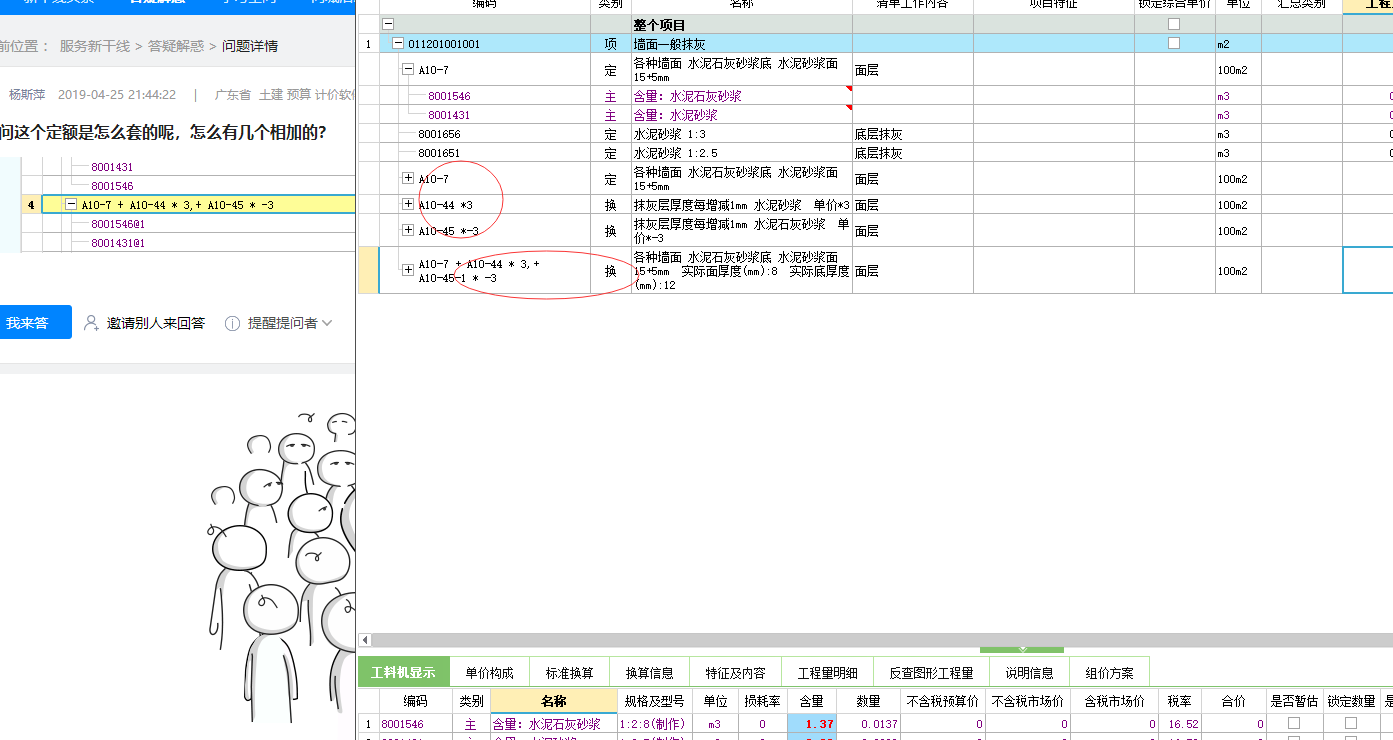Click the 含量 column header in the bottom table
Screen dimensions: 1393x740
[x=812, y=701]
